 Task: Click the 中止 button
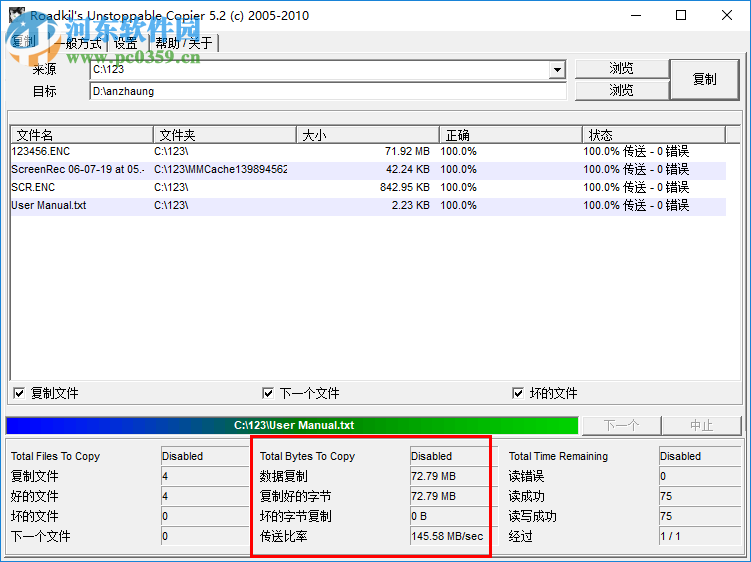click(x=702, y=425)
